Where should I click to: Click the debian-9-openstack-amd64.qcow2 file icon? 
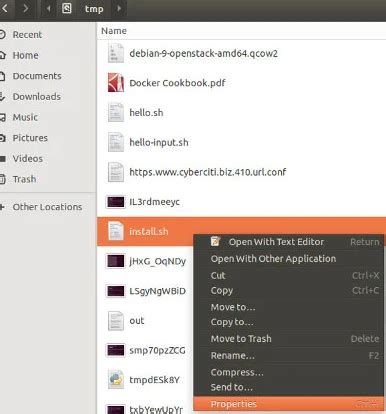(116, 53)
